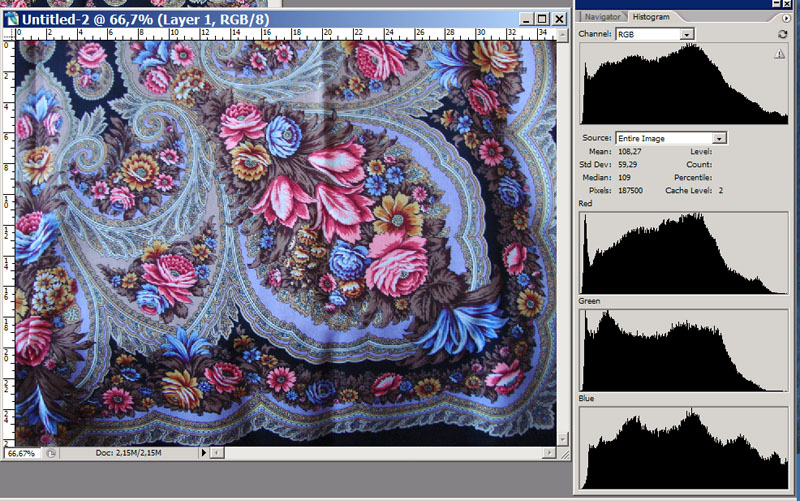Open the Source dropdown showing Entire Image
The image size is (800, 501).
[x=719, y=138]
